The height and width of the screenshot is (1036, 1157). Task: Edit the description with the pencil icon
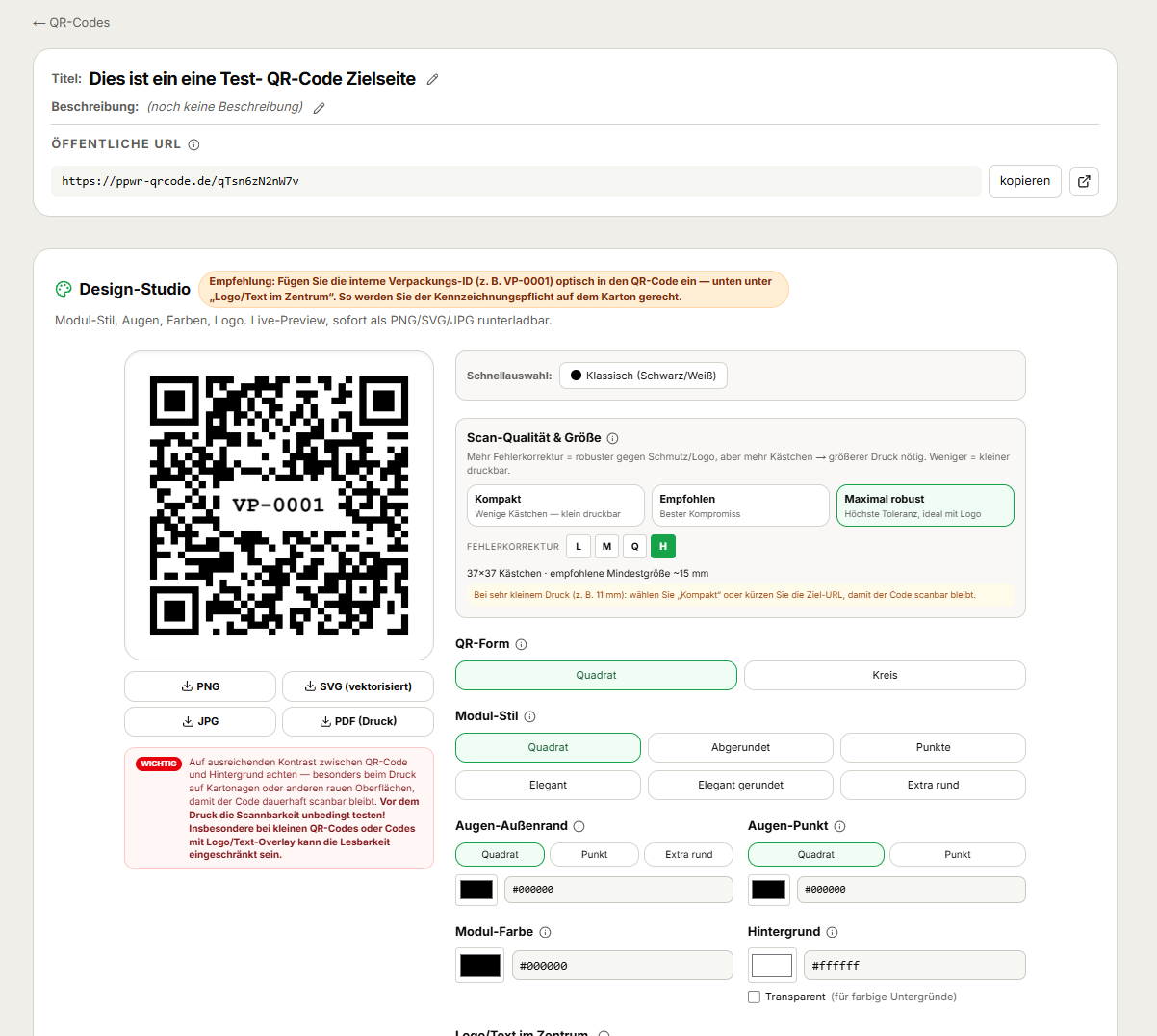(x=320, y=108)
